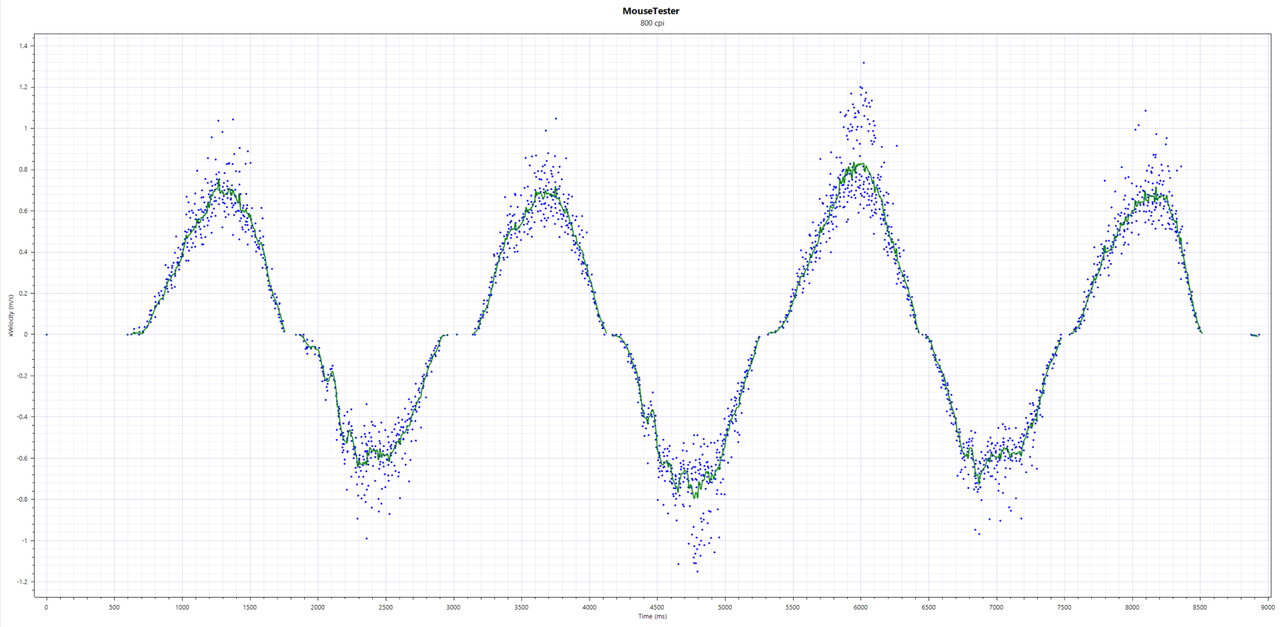Click the -1.2 y-axis tick label

point(24,582)
